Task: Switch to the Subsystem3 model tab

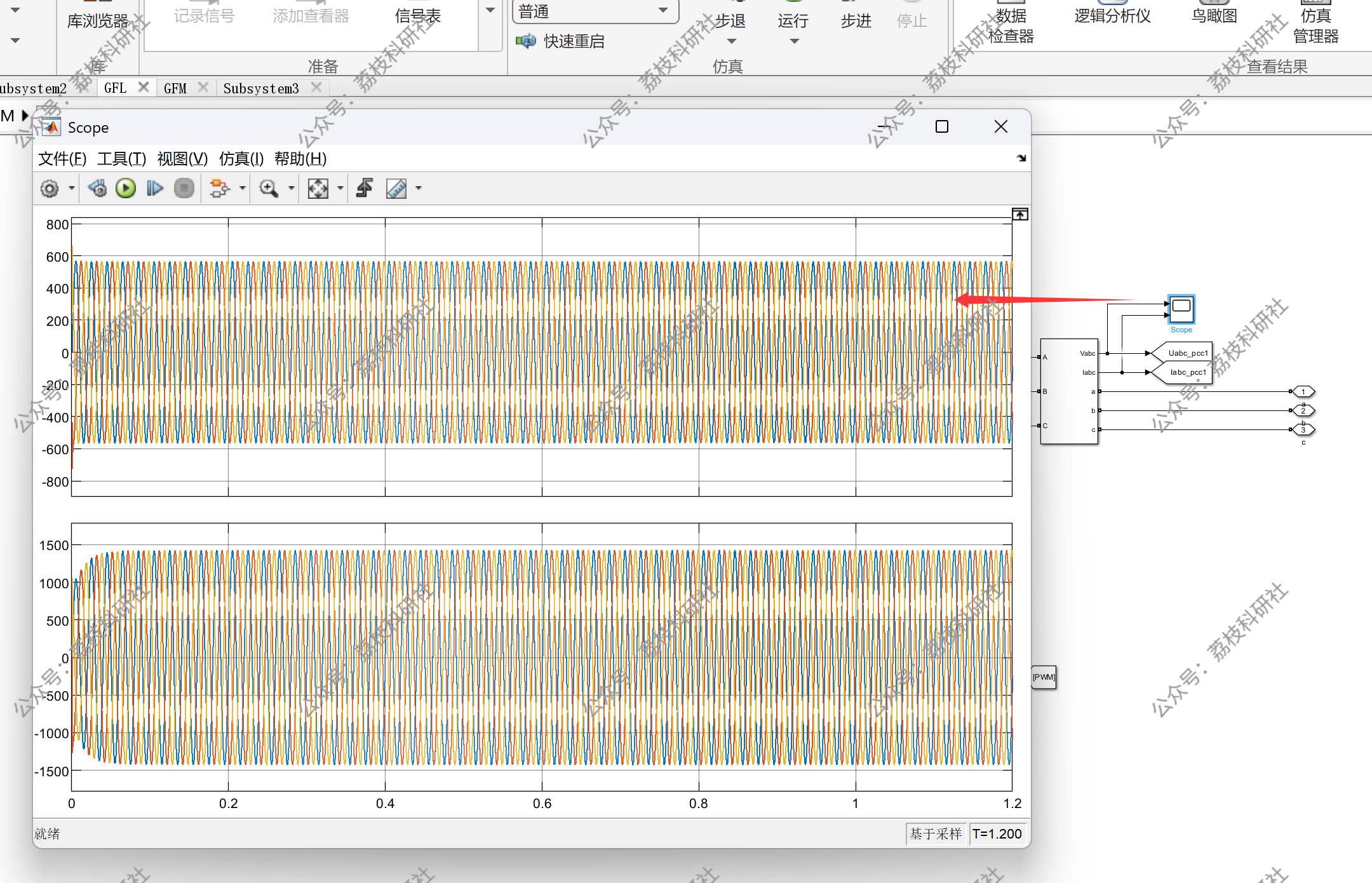Action: tap(261, 88)
